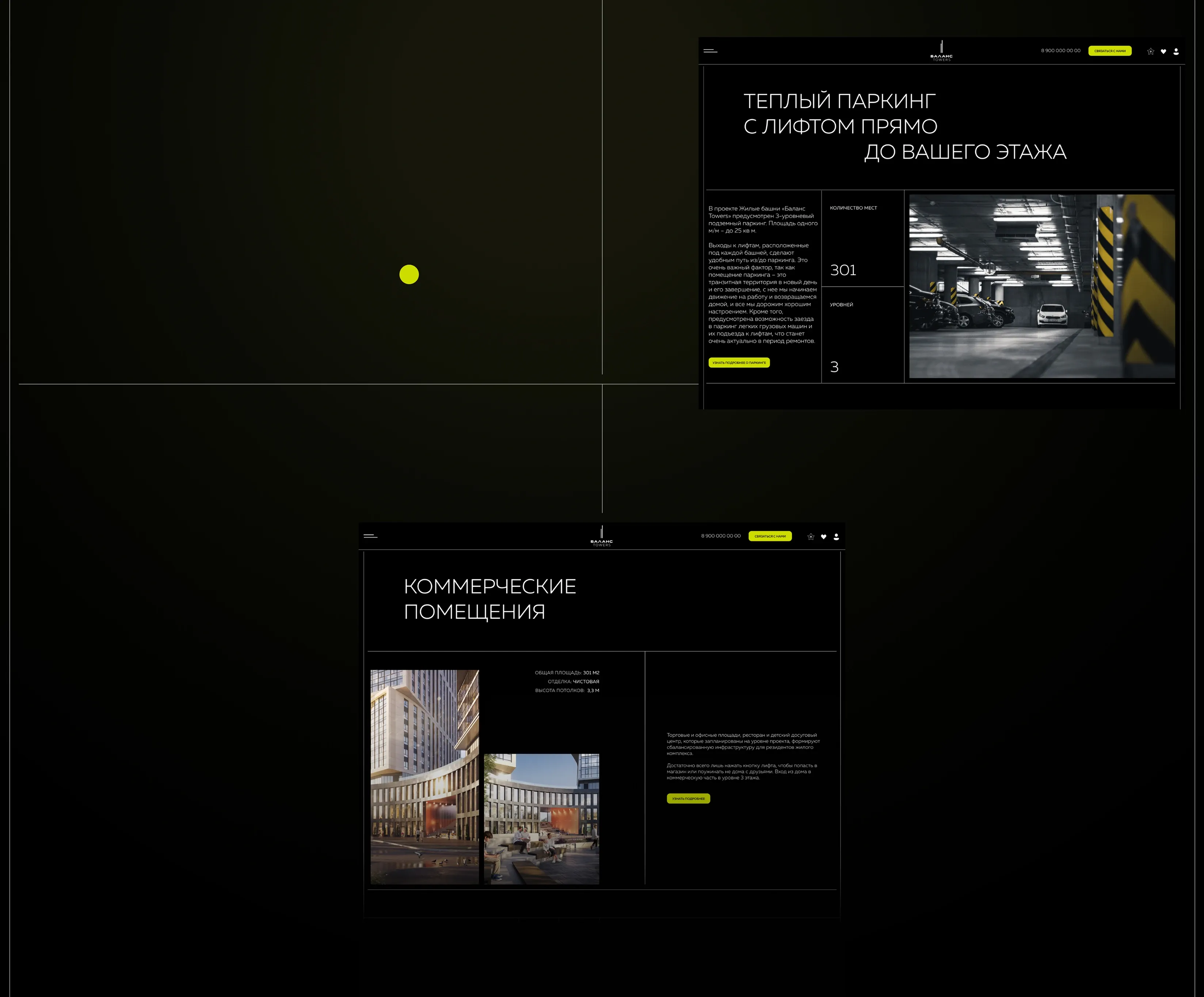The height and width of the screenshot is (997, 1204).
Task: Open the courtyard render with people sitting
Action: 541,819
